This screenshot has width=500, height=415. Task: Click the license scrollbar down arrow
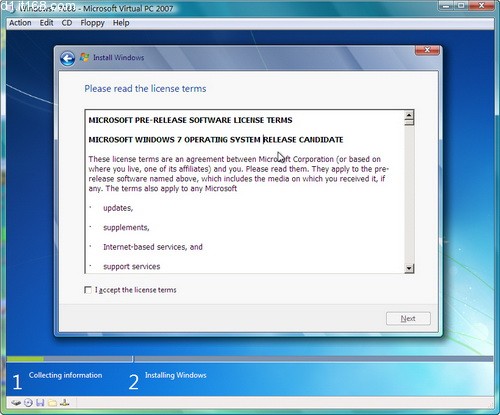coord(409,268)
